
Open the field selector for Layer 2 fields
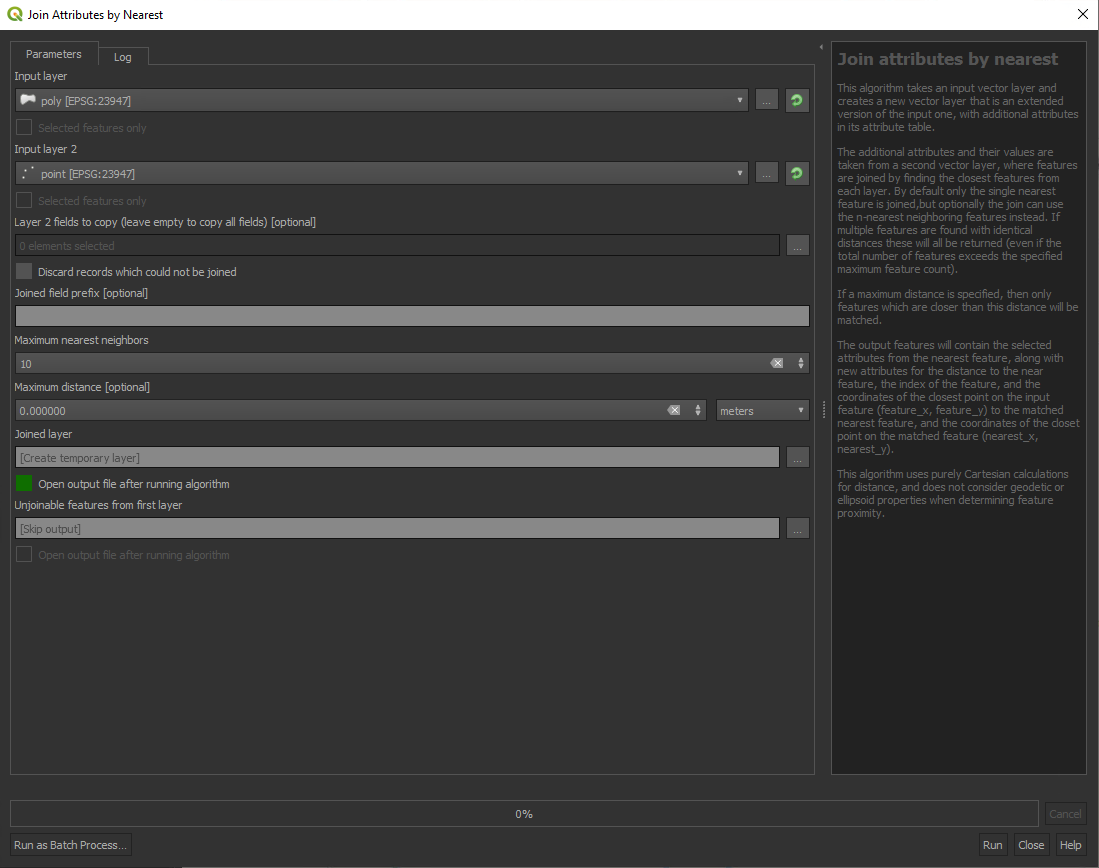797,245
